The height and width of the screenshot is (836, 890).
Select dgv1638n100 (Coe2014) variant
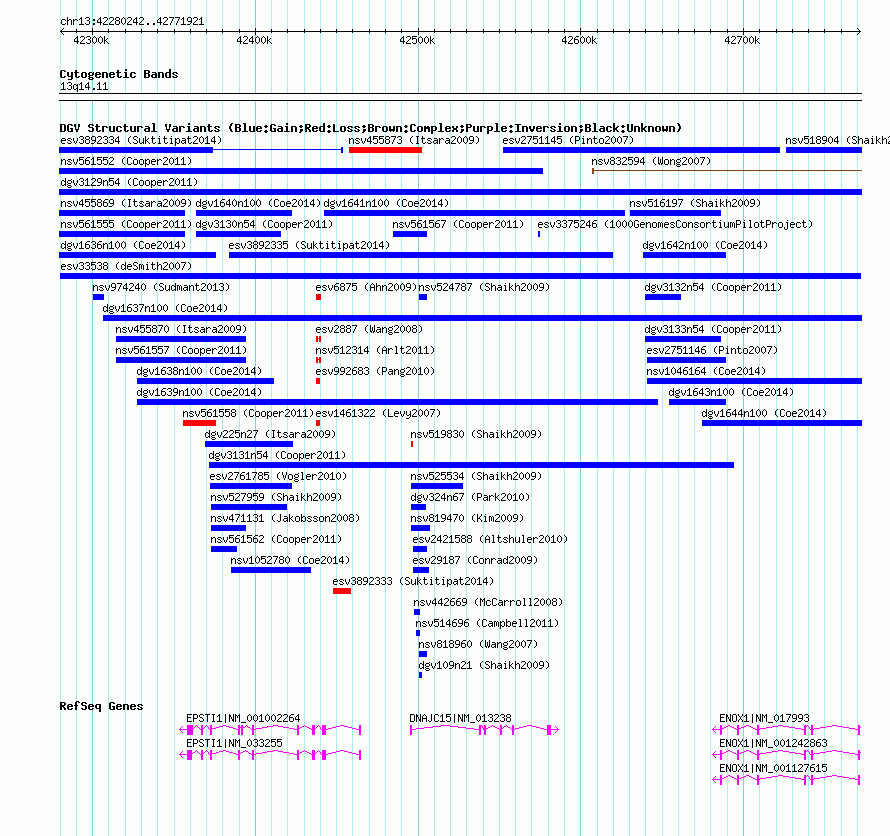click(205, 381)
